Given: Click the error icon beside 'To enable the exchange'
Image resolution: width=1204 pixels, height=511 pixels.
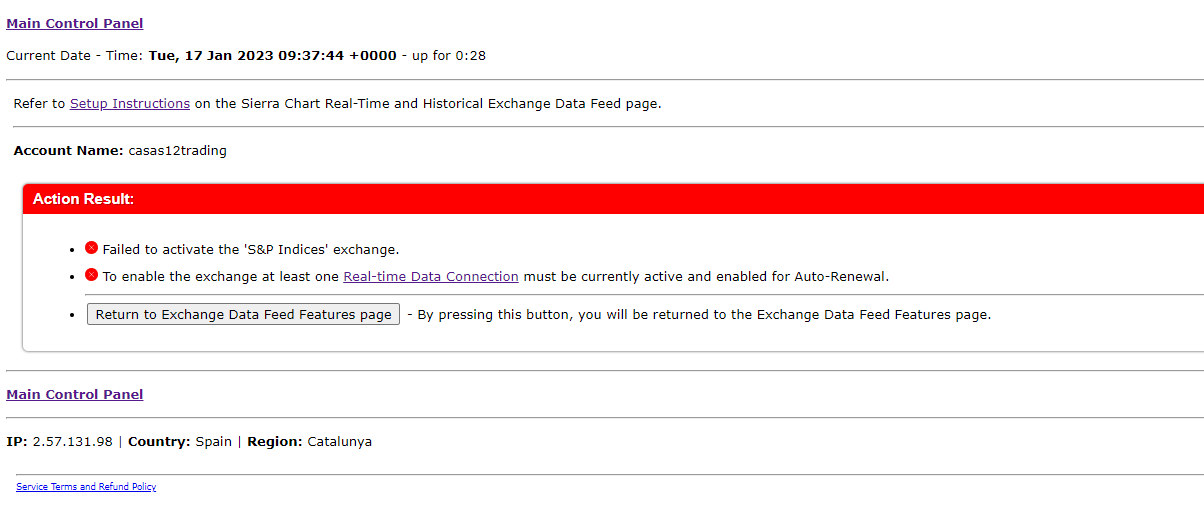Looking at the screenshot, I should [91, 275].
